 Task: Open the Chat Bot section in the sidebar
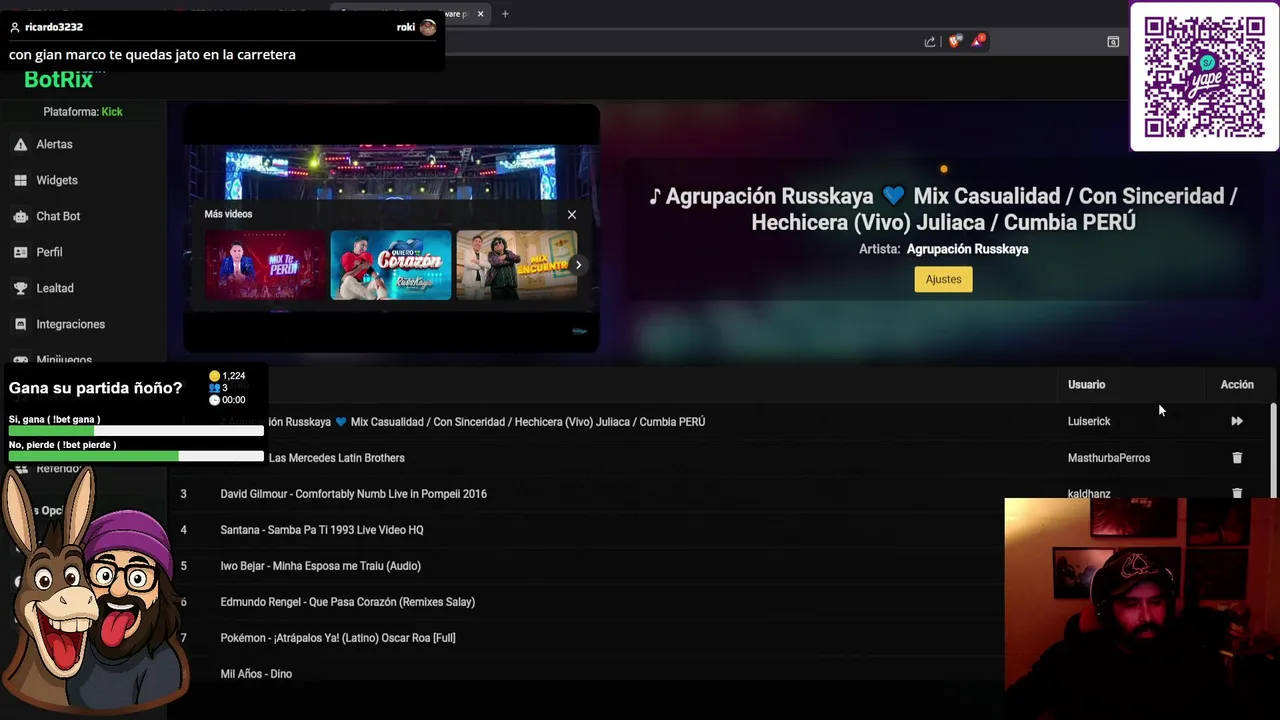[x=58, y=216]
